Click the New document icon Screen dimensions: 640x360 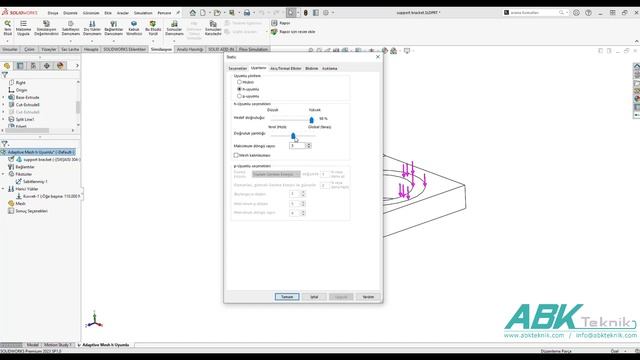[x=203, y=13]
